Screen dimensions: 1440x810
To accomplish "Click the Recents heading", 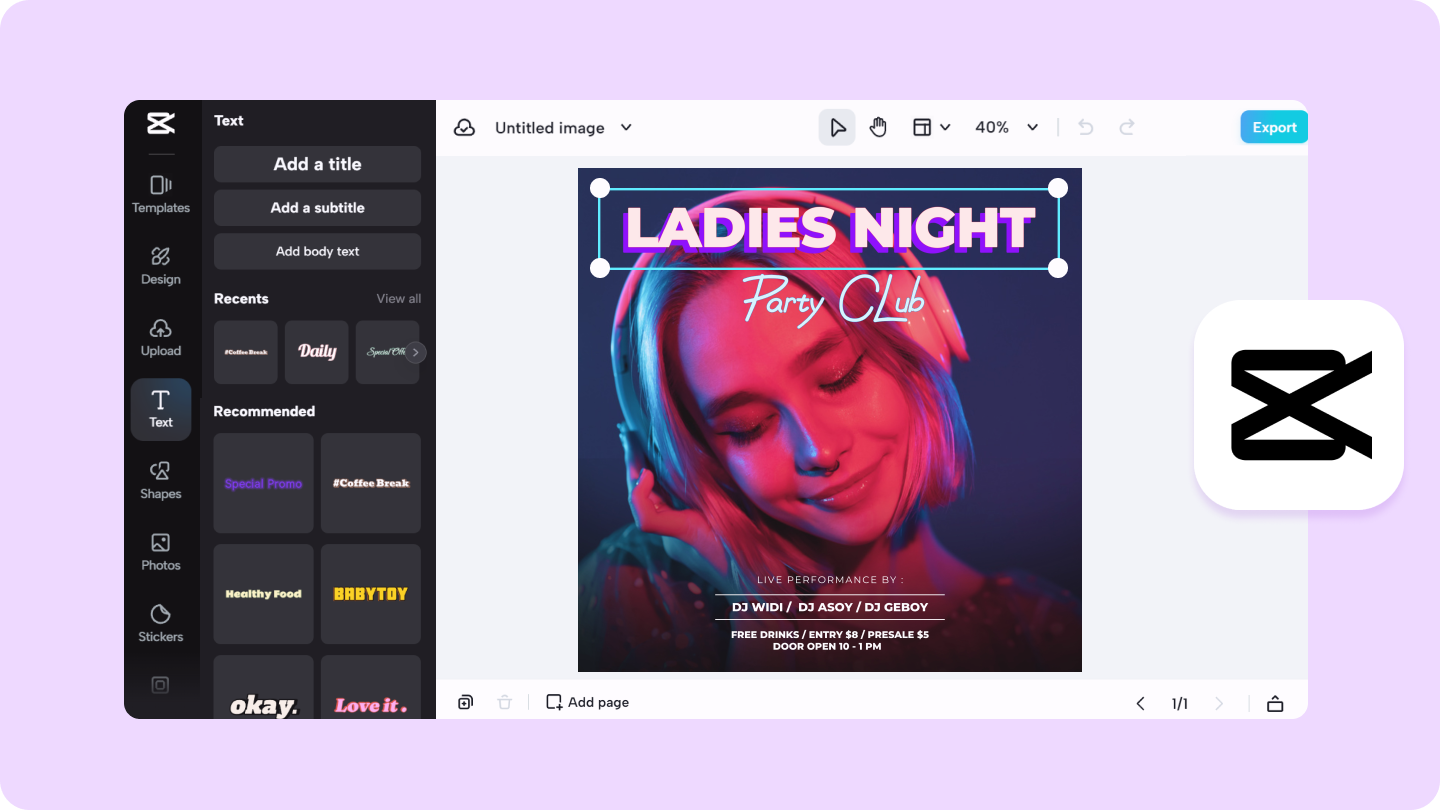I will [x=241, y=299].
